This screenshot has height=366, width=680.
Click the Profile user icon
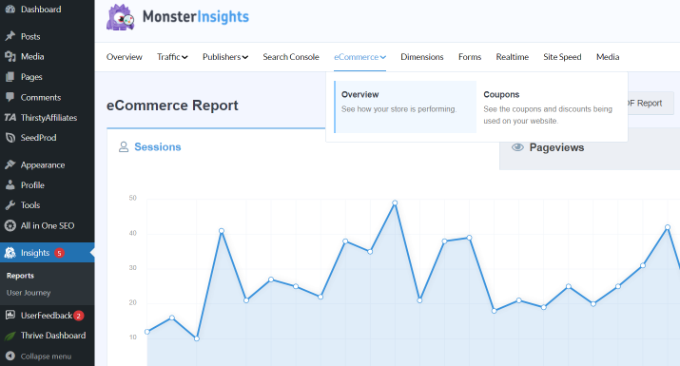(x=10, y=185)
